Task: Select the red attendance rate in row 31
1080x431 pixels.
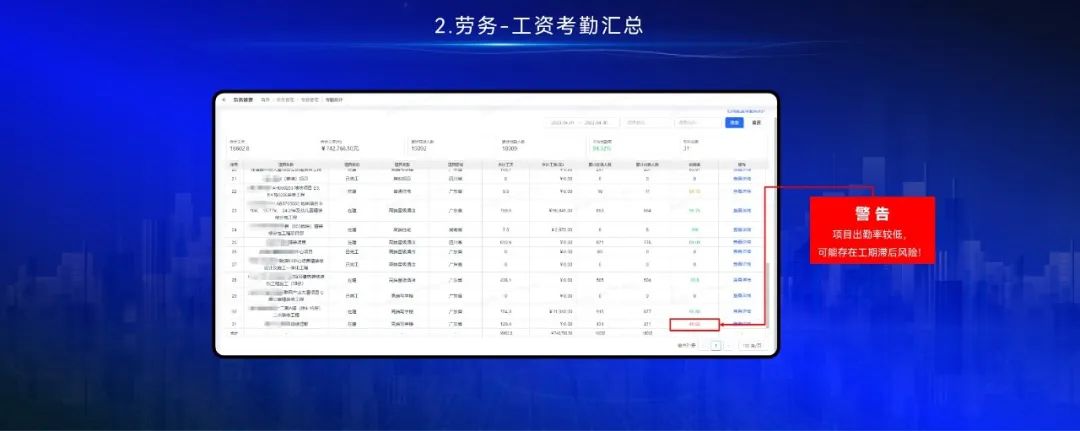Action: pos(694,324)
